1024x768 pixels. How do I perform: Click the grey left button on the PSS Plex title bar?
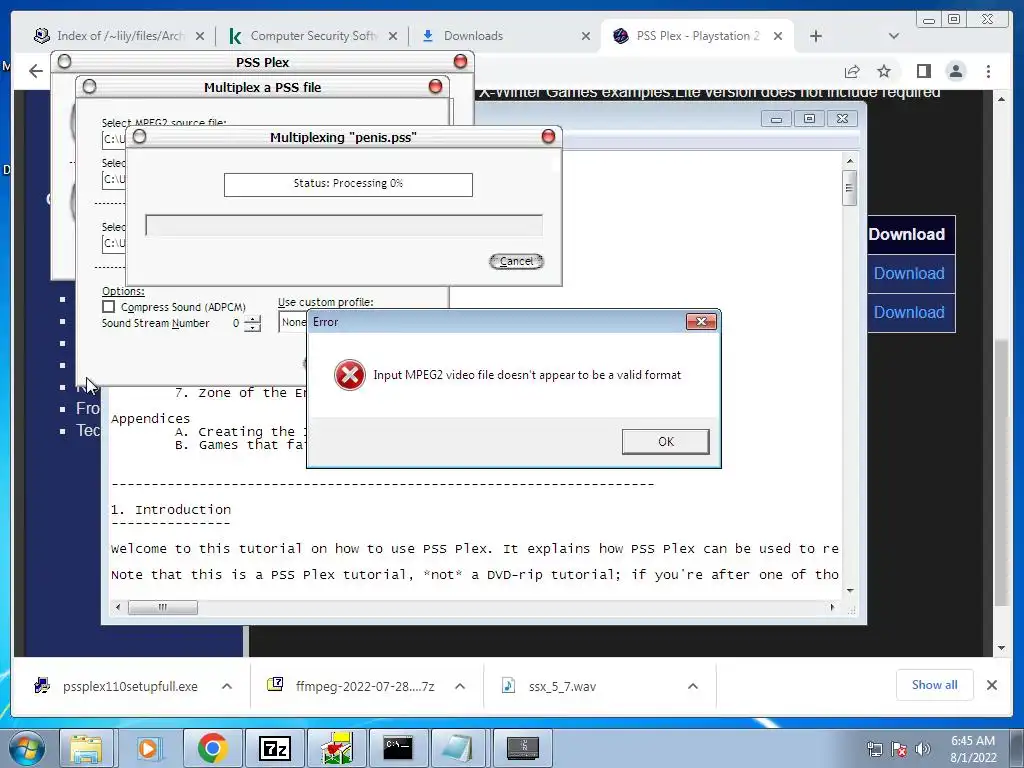(64, 61)
